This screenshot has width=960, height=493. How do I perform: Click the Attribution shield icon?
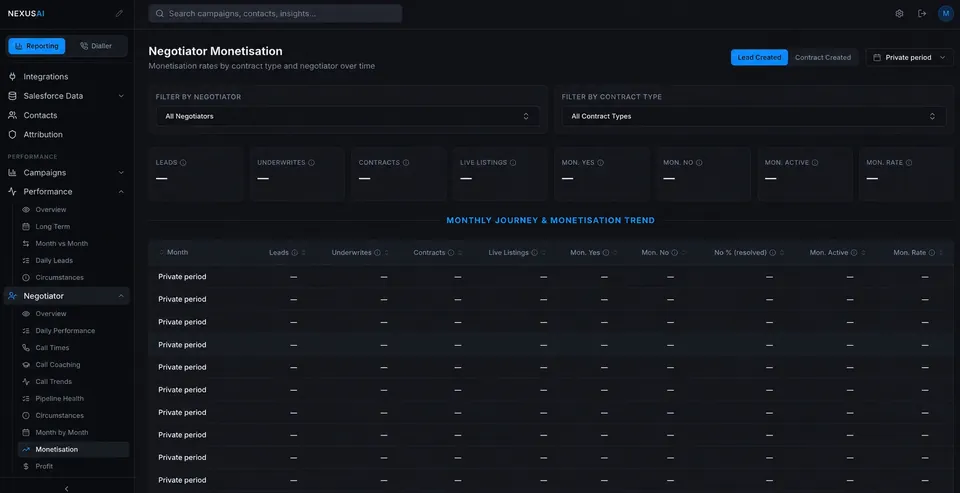pos(12,135)
